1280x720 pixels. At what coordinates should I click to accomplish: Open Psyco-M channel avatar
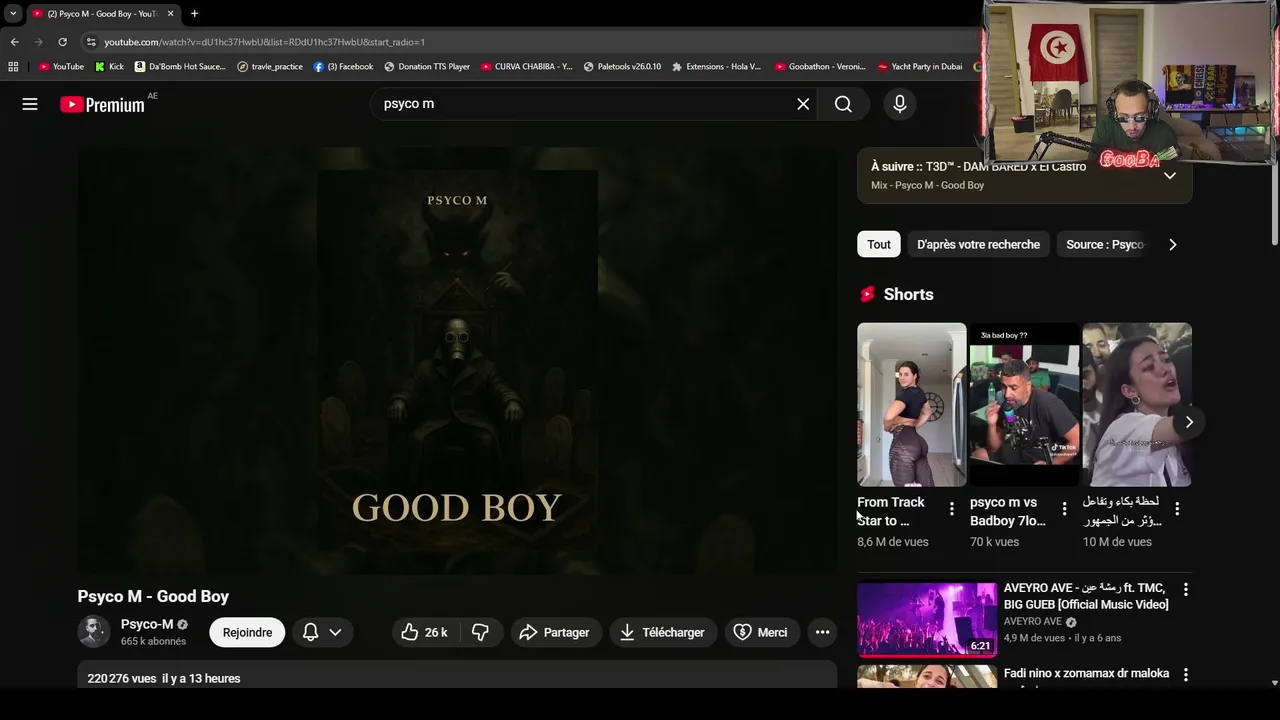pos(94,632)
